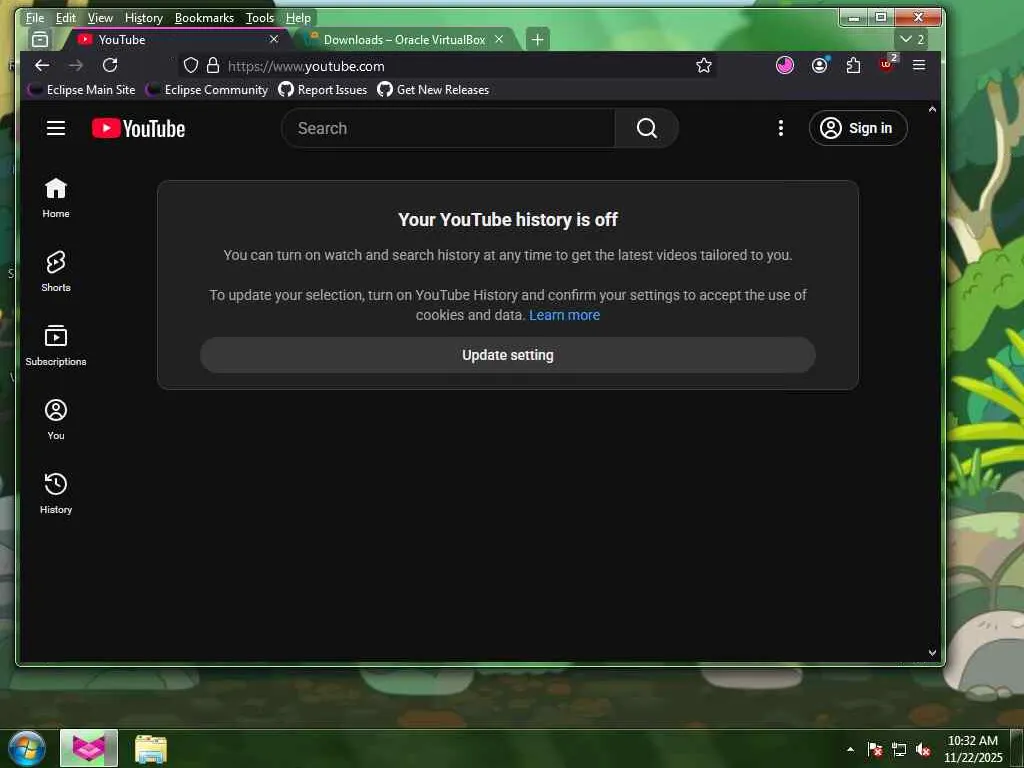
Task: Open the File menu
Action: 35,18
